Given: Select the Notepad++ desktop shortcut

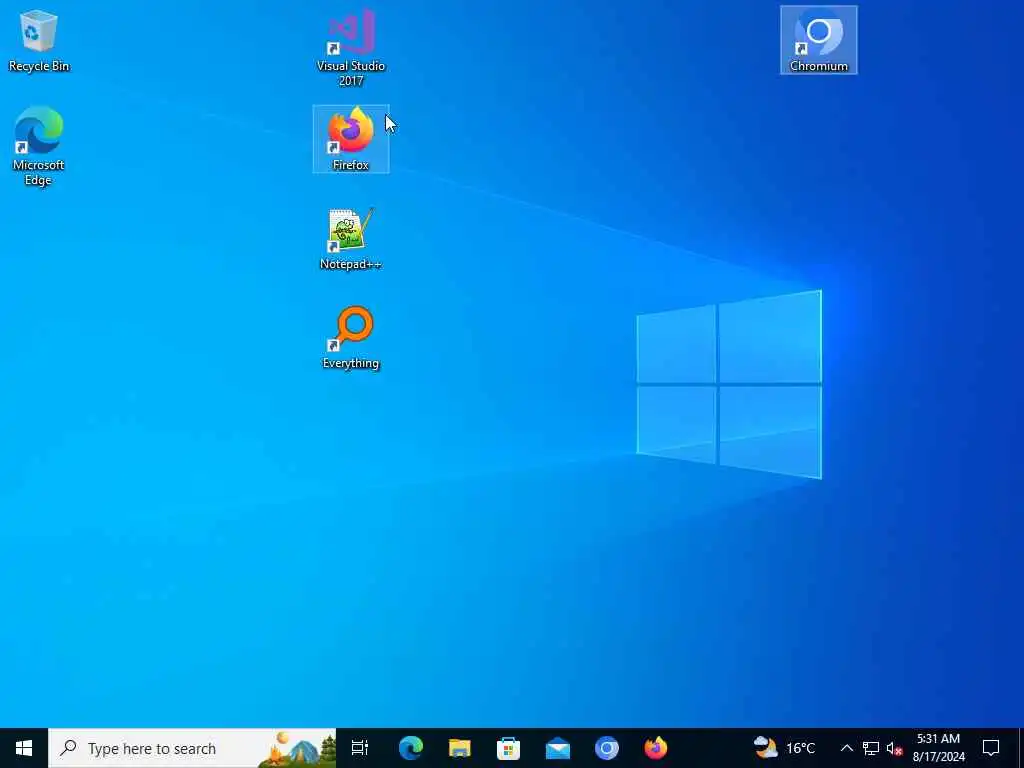Looking at the screenshot, I should [351, 238].
